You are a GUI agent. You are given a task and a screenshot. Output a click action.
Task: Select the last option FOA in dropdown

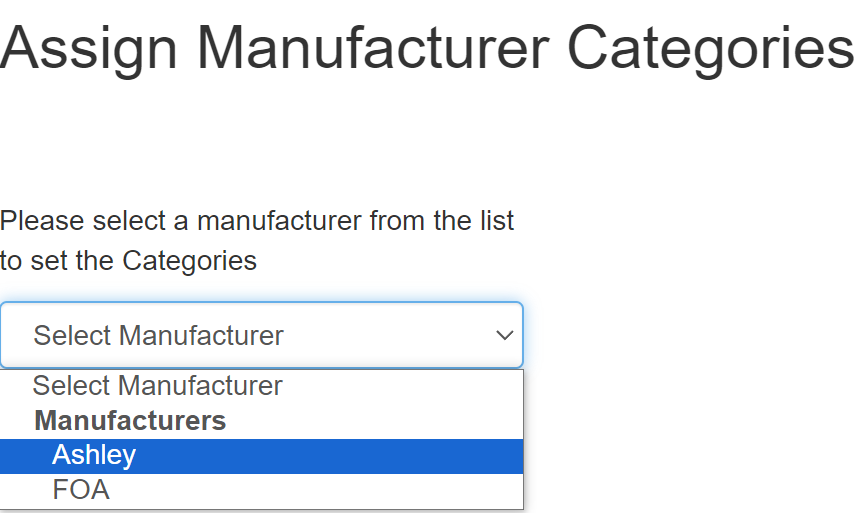pyautogui.click(x=262, y=490)
